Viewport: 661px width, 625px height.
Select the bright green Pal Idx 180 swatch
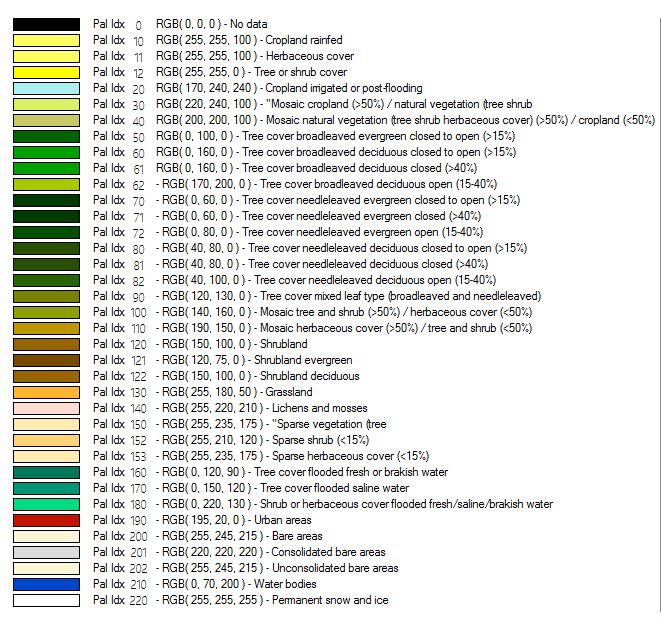pyautogui.click(x=45, y=504)
